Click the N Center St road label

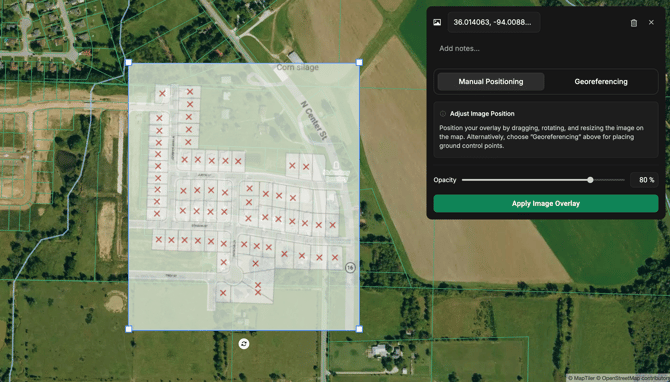coord(314,120)
